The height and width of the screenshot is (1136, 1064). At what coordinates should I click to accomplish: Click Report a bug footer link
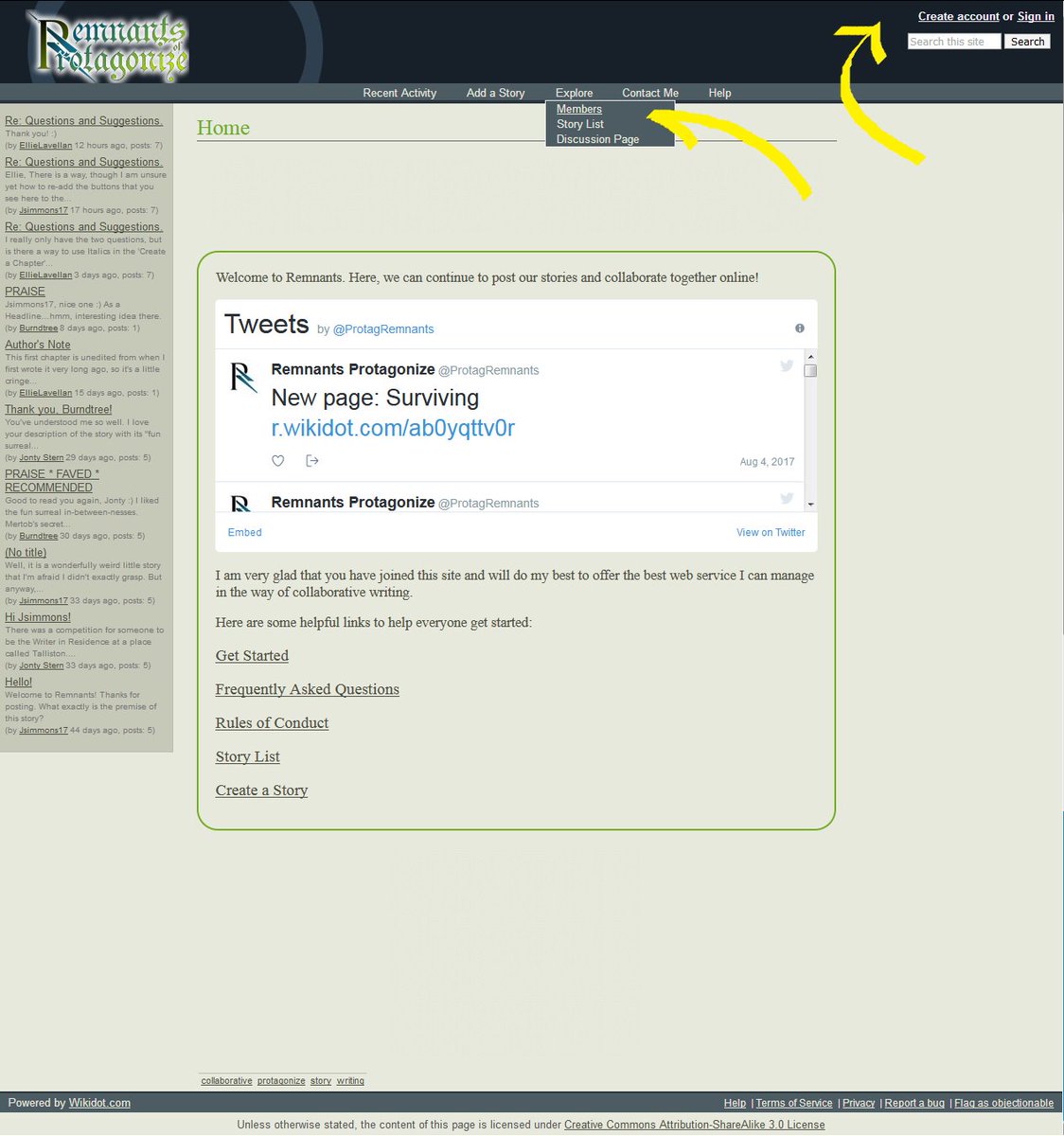(914, 1103)
